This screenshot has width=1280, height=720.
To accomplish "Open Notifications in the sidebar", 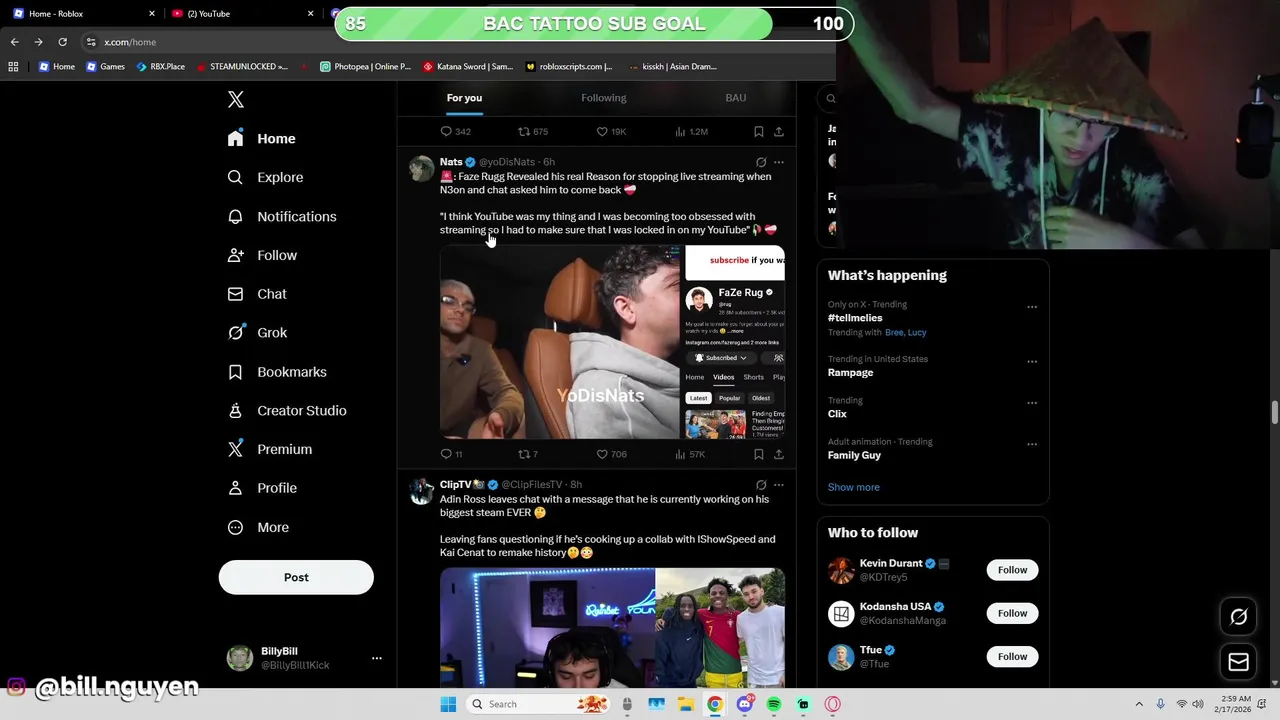I will (x=282, y=216).
